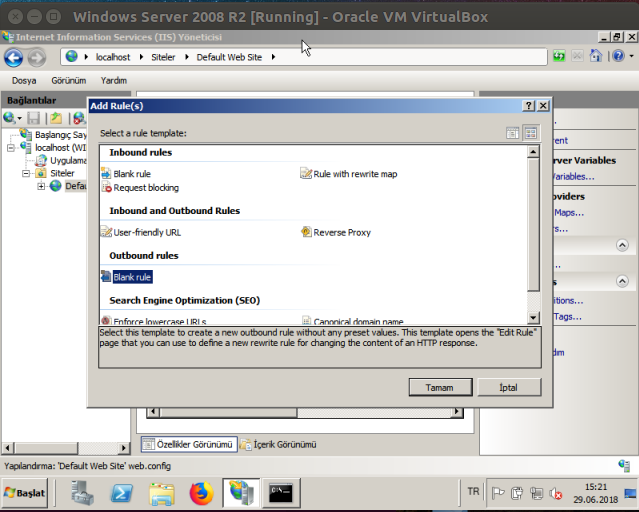Pick the User-friendly URL template
The width and height of the screenshot is (639, 512).
[x=141, y=232]
